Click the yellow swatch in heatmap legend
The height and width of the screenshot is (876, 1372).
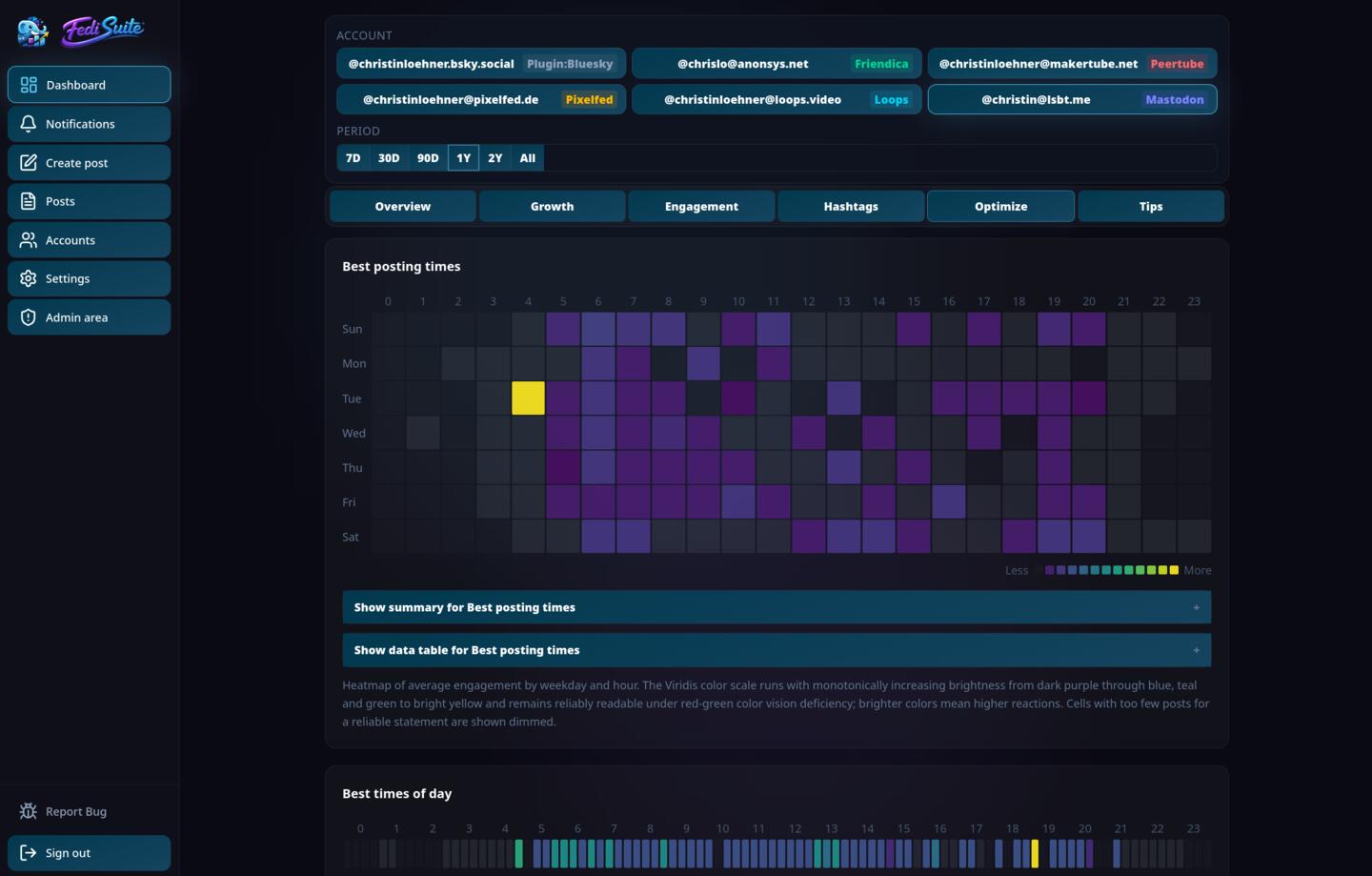[x=1174, y=570]
